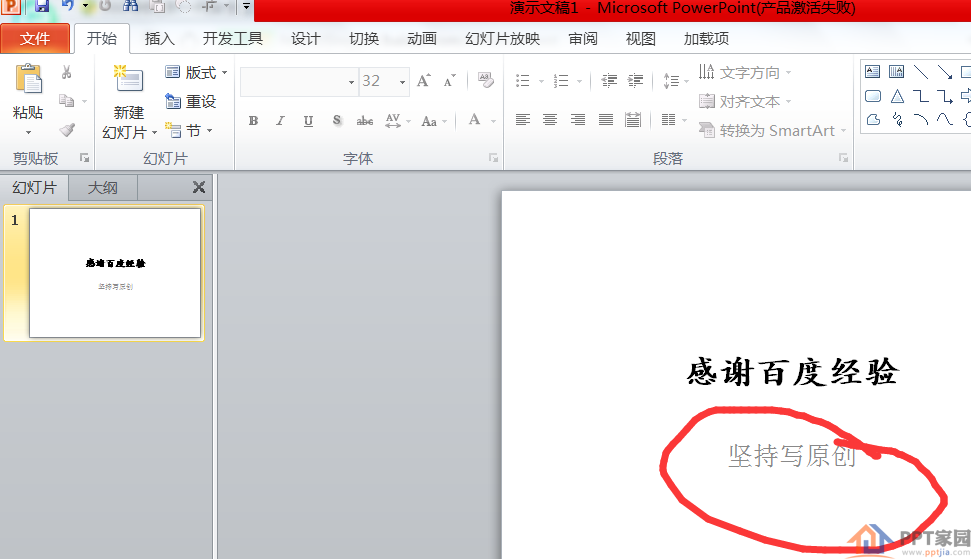Toggle underline formatting
The image size is (971, 559).
pos(308,121)
